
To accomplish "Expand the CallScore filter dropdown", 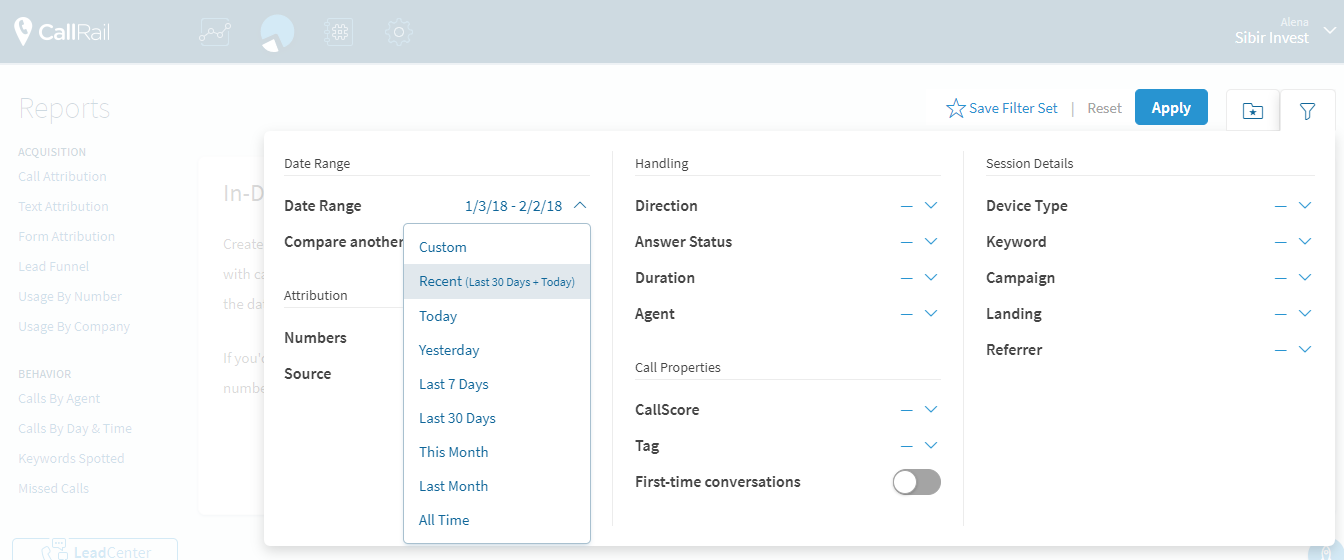I will [x=930, y=410].
